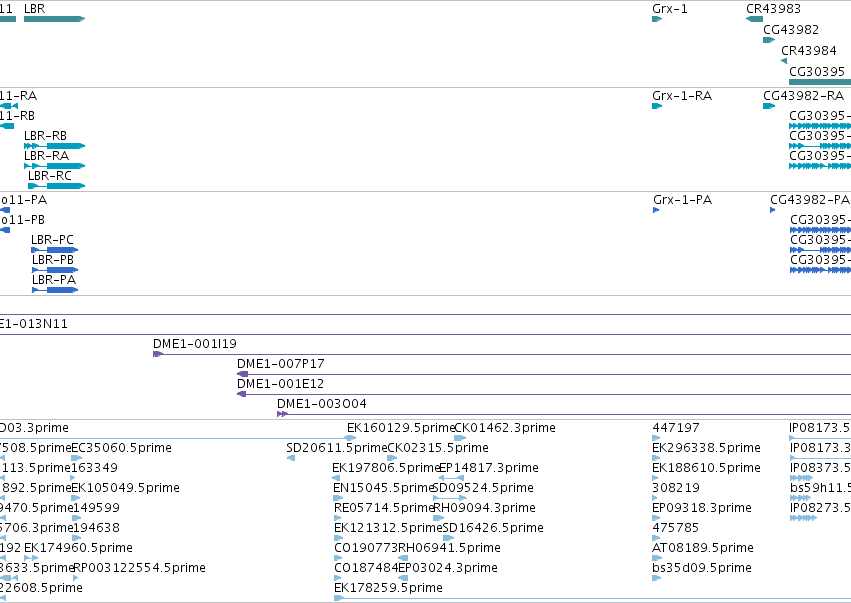Select the EK188610.5prime EST

click(x=655, y=478)
